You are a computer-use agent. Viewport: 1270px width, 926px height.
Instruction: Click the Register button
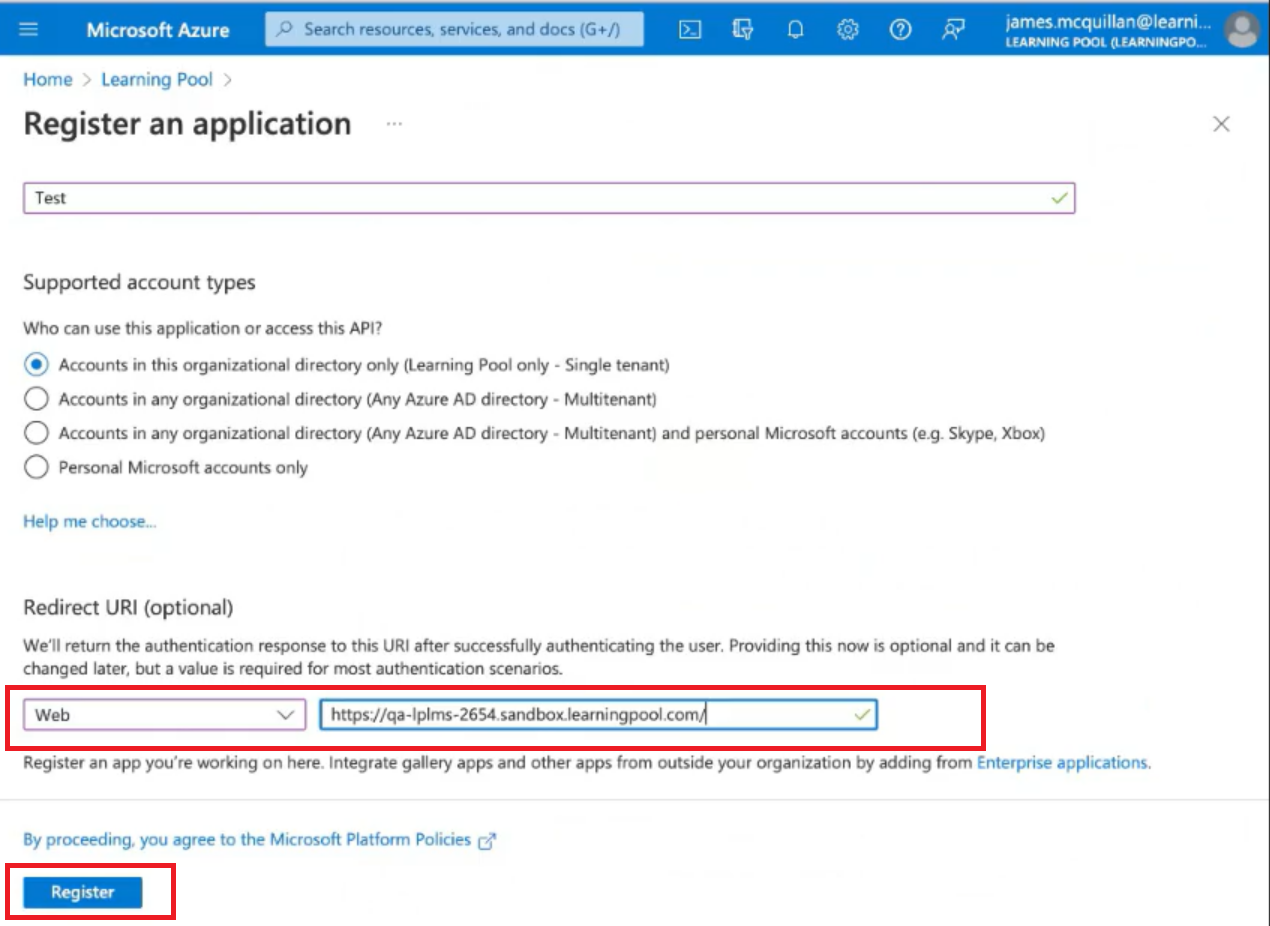click(x=83, y=892)
